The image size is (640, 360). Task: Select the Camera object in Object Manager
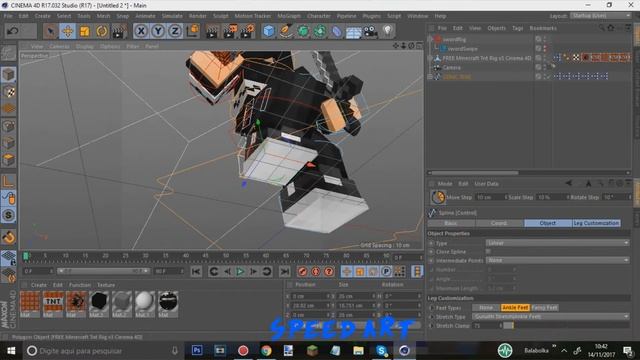(451, 67)
